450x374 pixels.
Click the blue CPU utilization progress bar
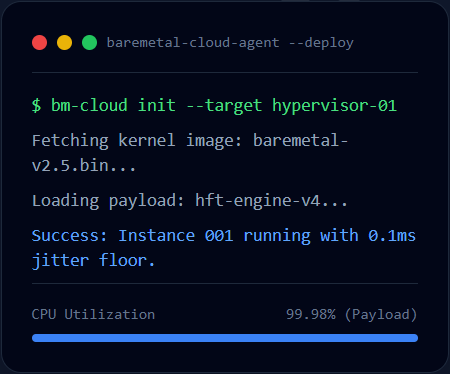[x=225, y=338]
